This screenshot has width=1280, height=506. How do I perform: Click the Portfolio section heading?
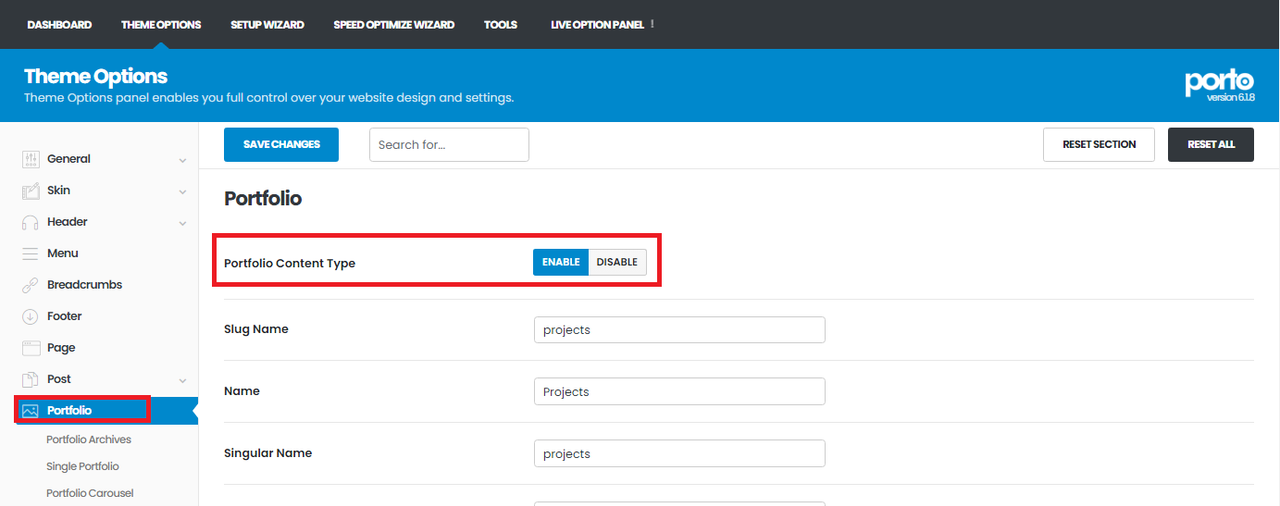pyautogui.click(x=263, y=199)
